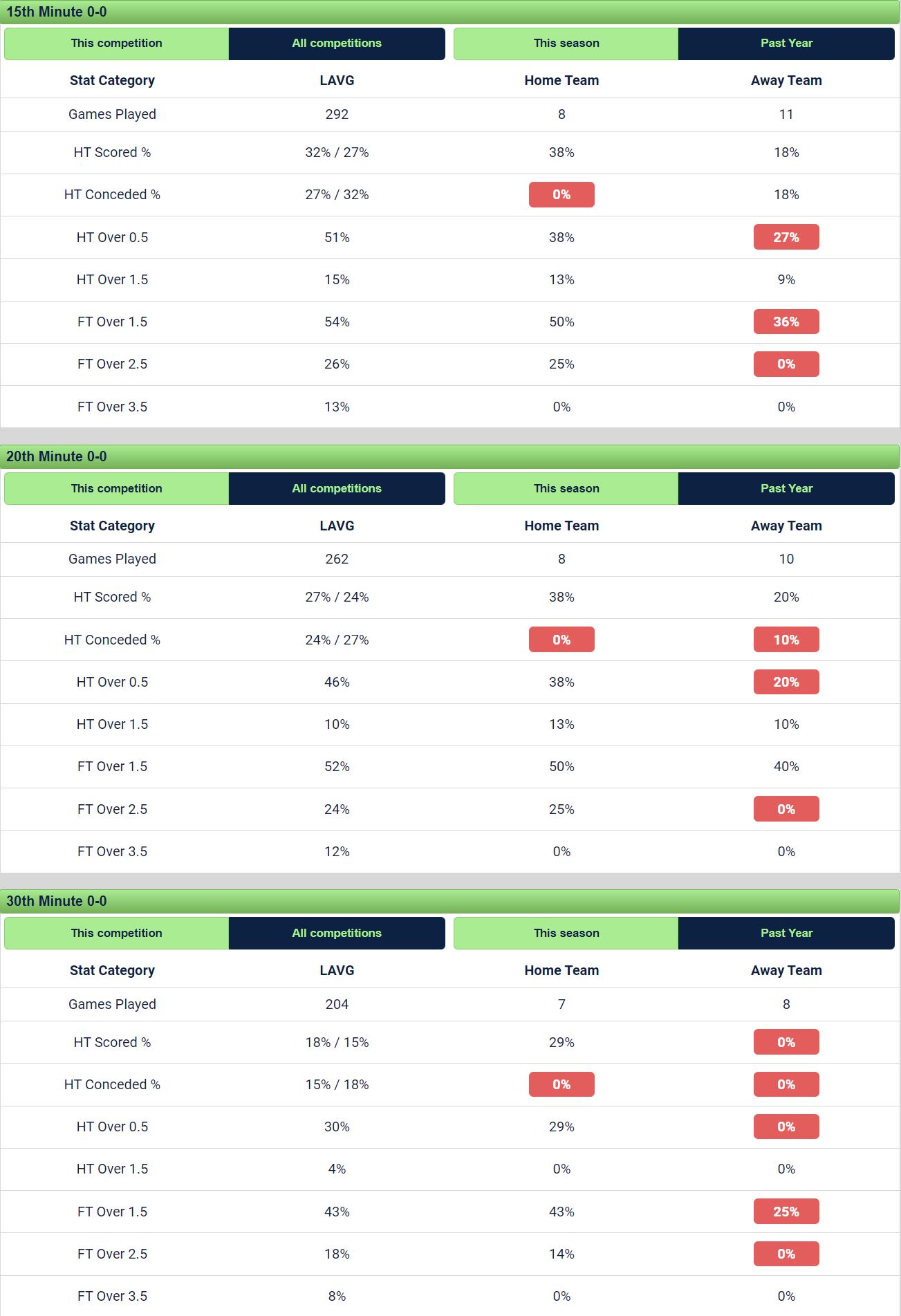Screen dimensions: 901x1316
Task: Switch to 'All competitions' in 30th Minute section
Action: [337, 933]
